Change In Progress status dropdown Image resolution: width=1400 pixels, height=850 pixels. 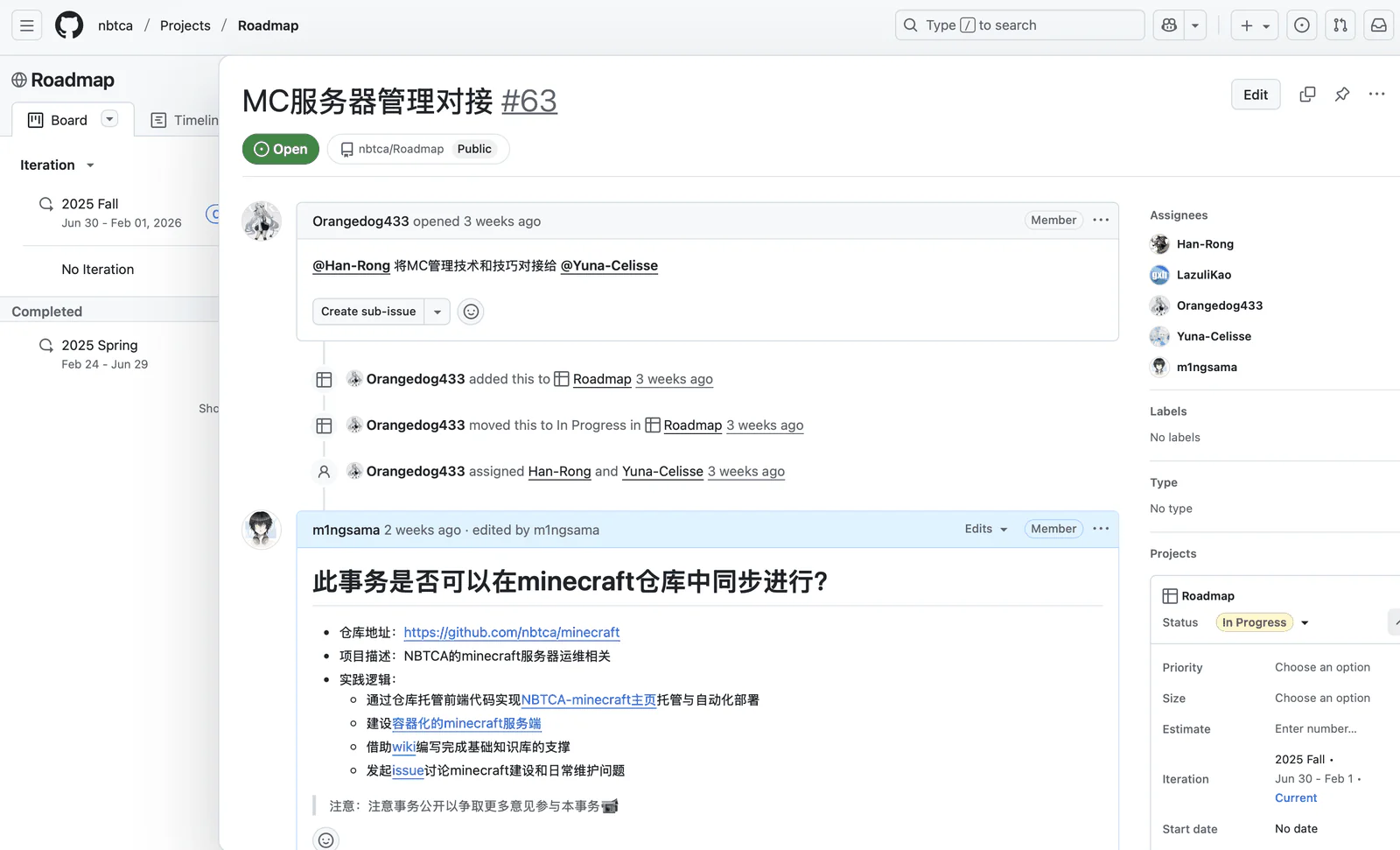1263,622
